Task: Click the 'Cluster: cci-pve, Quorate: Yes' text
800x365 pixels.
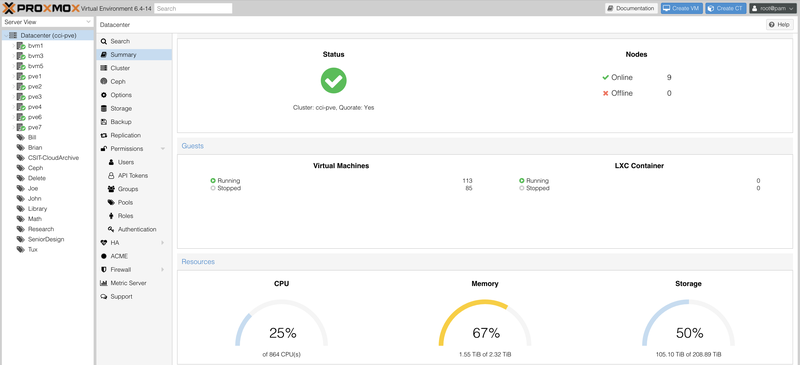Action: pos(333,108)
